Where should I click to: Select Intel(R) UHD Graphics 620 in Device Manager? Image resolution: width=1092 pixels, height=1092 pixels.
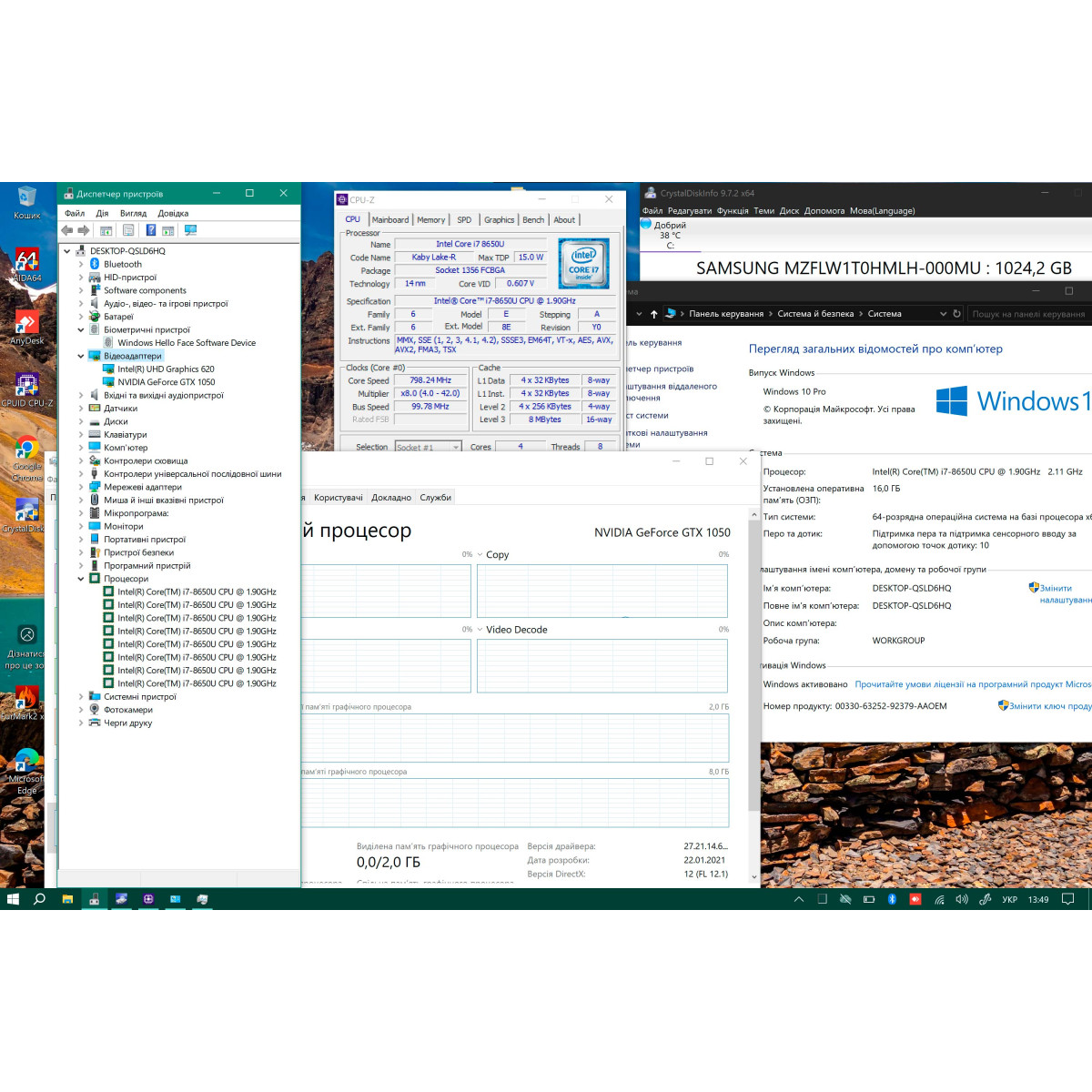click(x=166, y=369)
